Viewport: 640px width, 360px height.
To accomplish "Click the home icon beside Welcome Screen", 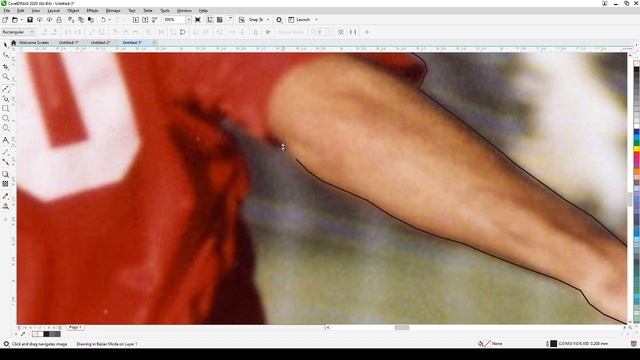I will pos(13,42).
